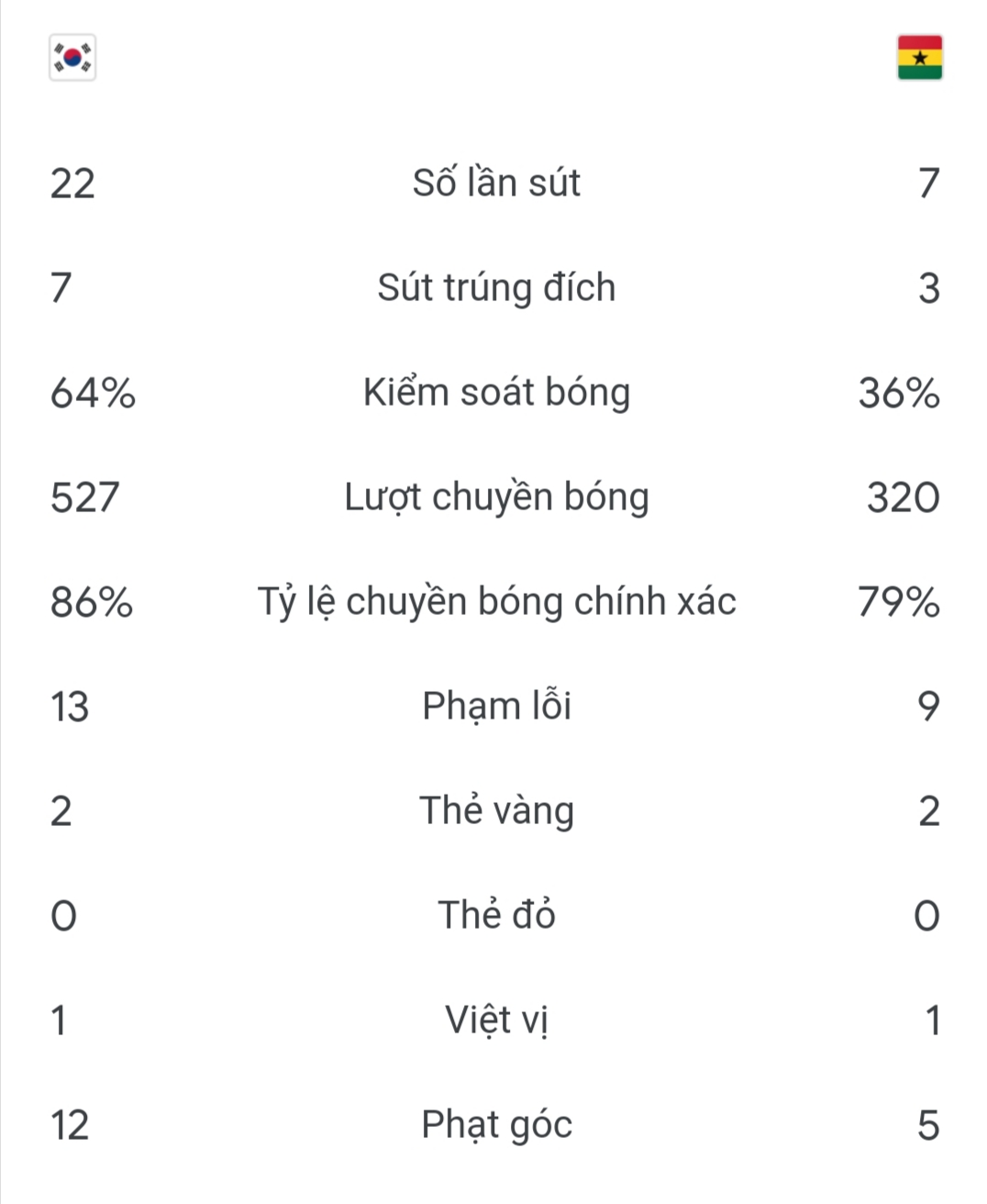987x1204 pixels.
Task: Select the "Số lần sút" stat label
Action: click(x=496, y=183)
